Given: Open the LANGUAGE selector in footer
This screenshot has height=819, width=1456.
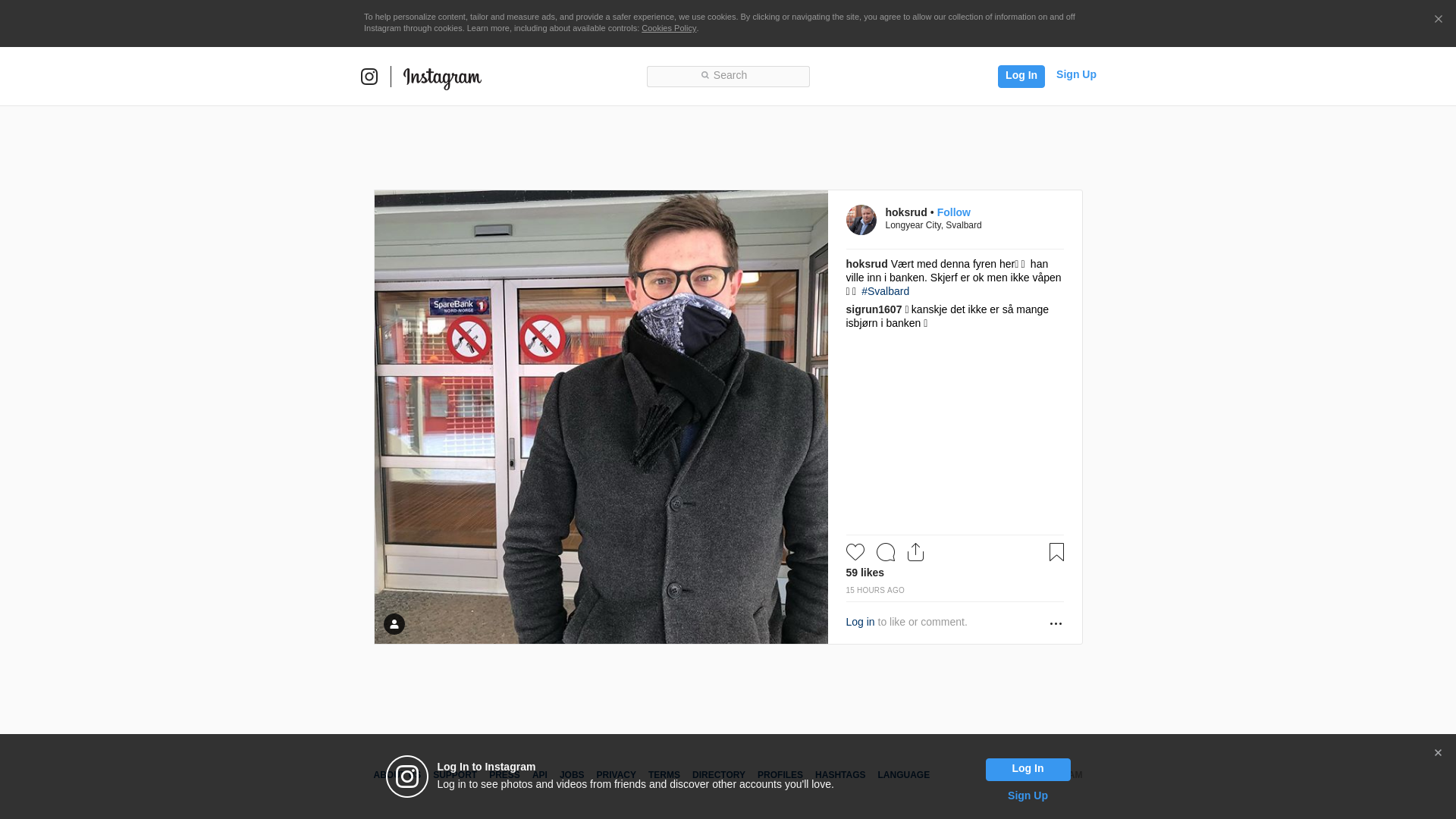Looking at the screenshot, I should tap(903, 775).
